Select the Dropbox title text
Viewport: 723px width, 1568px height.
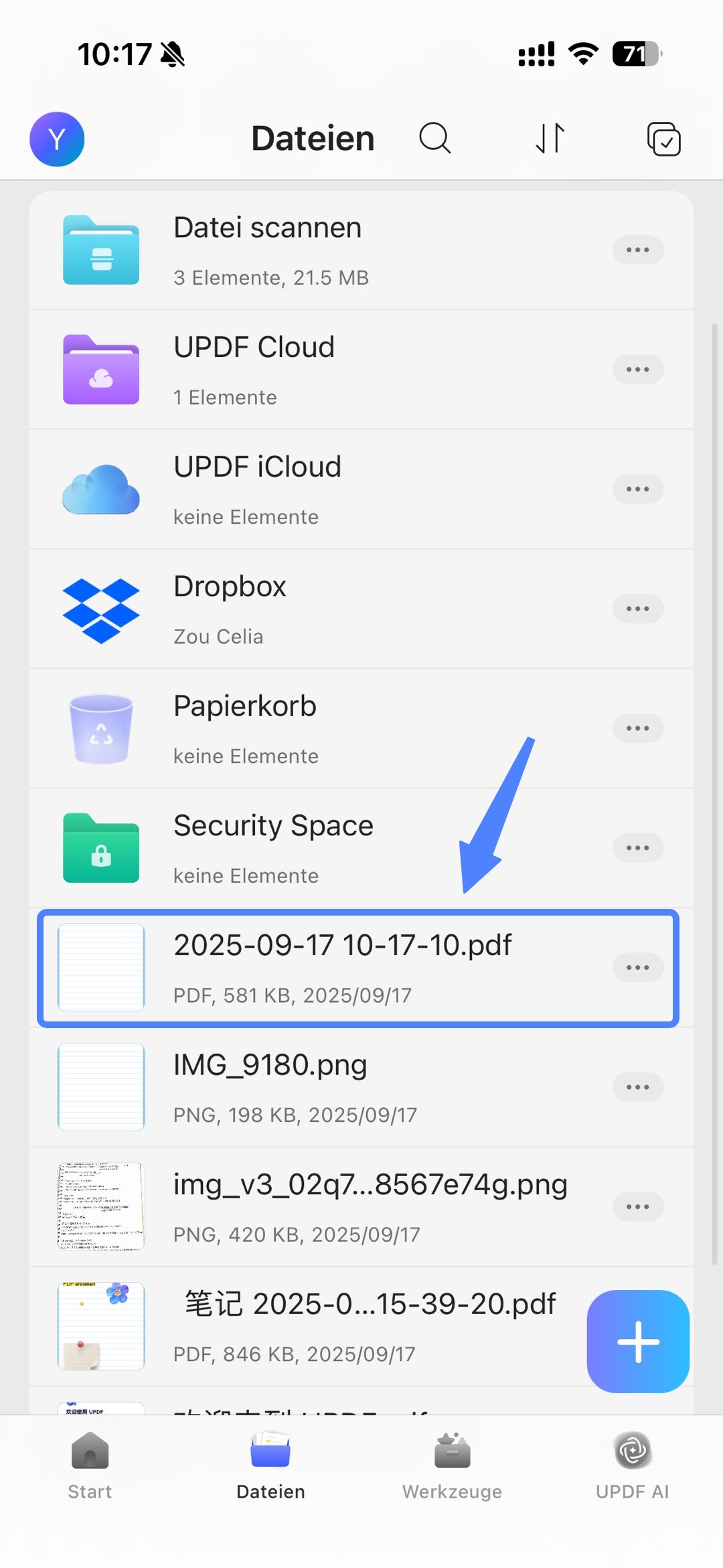(x=230, y=587)
